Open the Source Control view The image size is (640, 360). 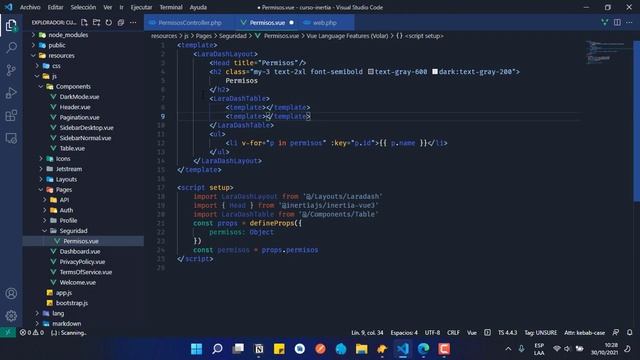11,70
